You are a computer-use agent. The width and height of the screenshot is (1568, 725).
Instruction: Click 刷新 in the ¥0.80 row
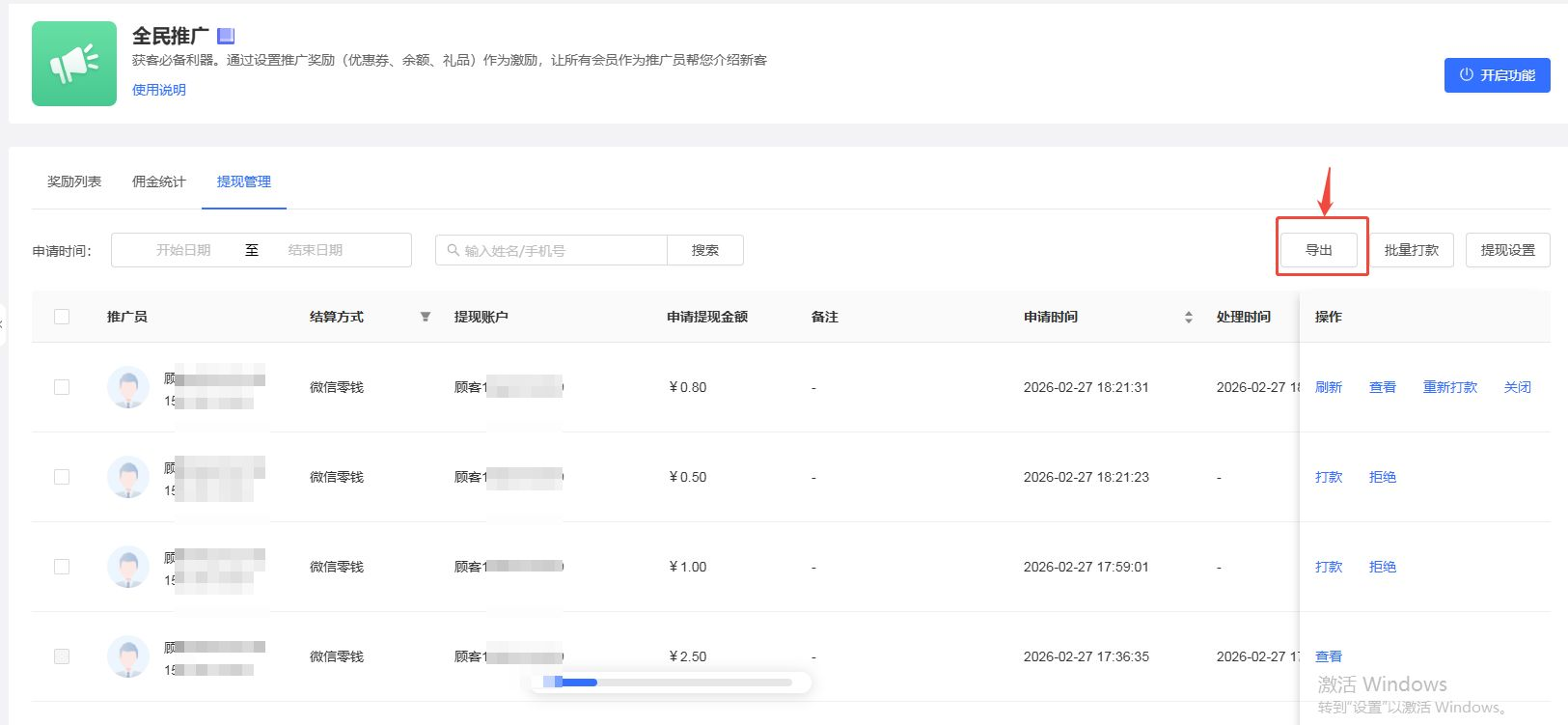tap(1329, 387)
